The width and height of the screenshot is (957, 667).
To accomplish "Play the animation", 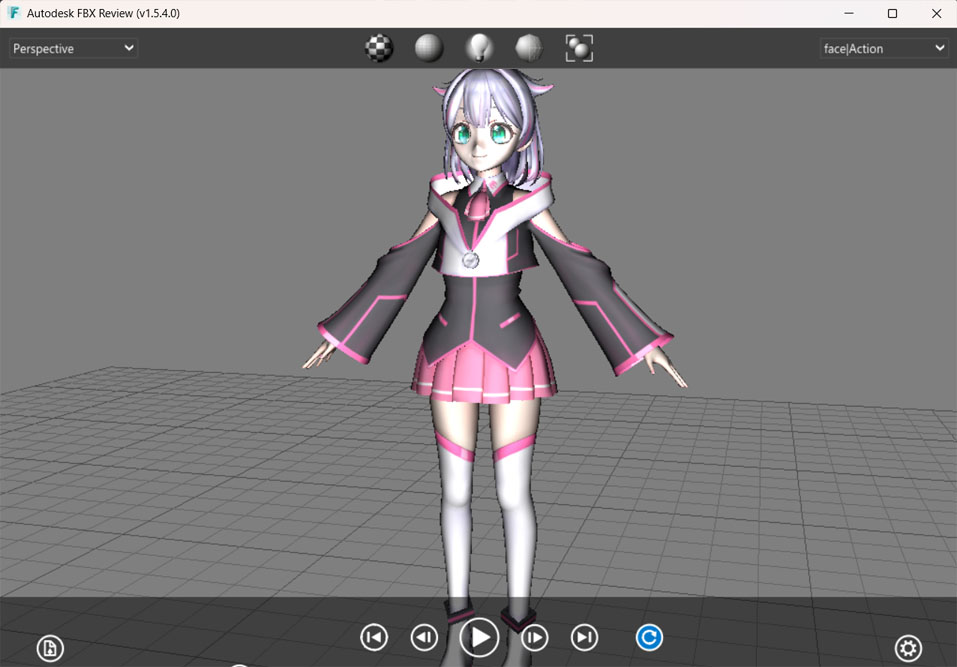I will (x=479, y=638).
